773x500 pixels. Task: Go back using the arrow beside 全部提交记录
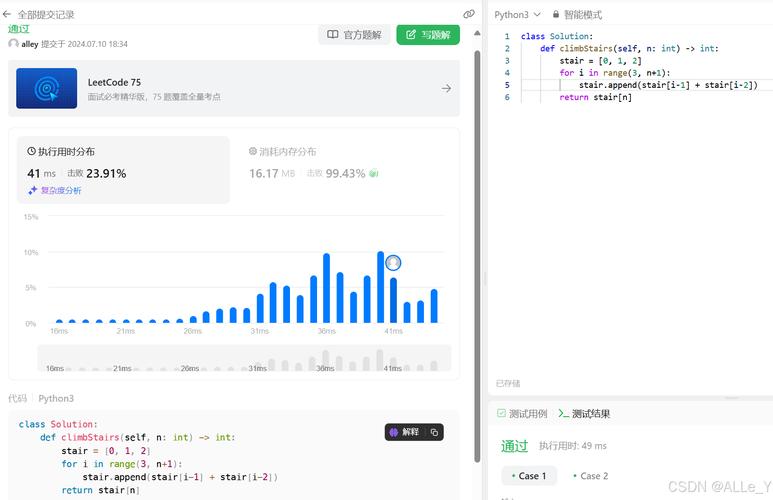7,14
